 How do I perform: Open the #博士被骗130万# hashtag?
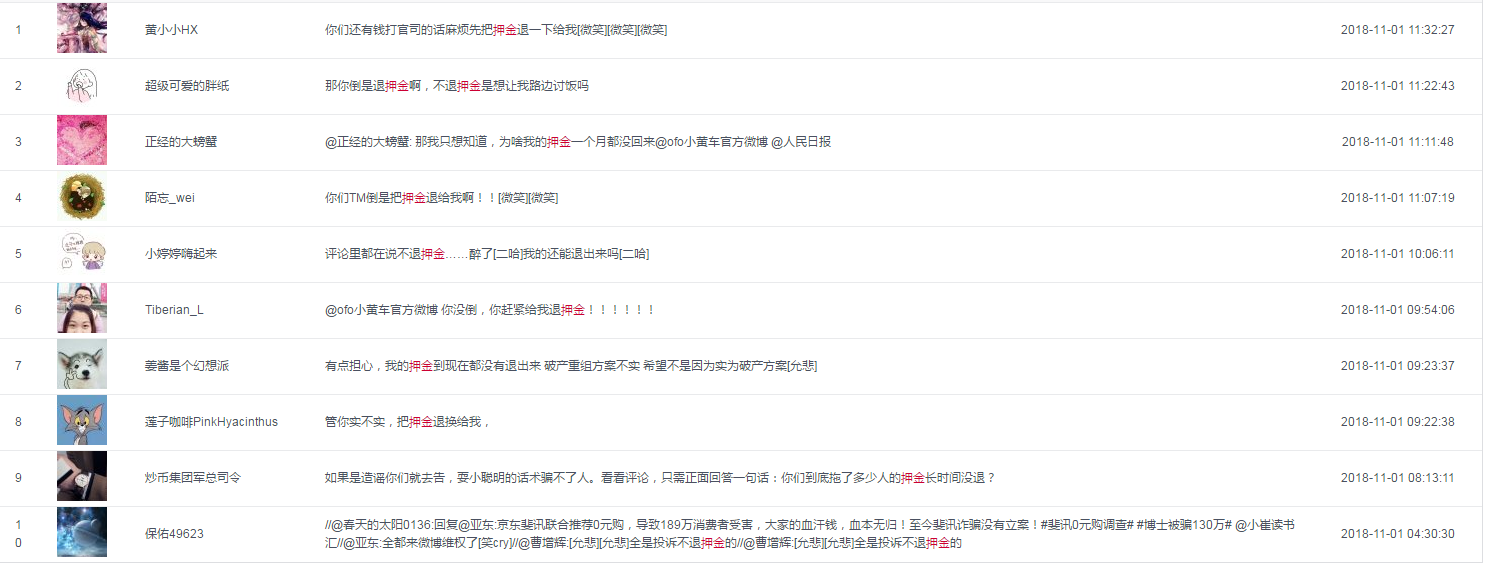1181,525
